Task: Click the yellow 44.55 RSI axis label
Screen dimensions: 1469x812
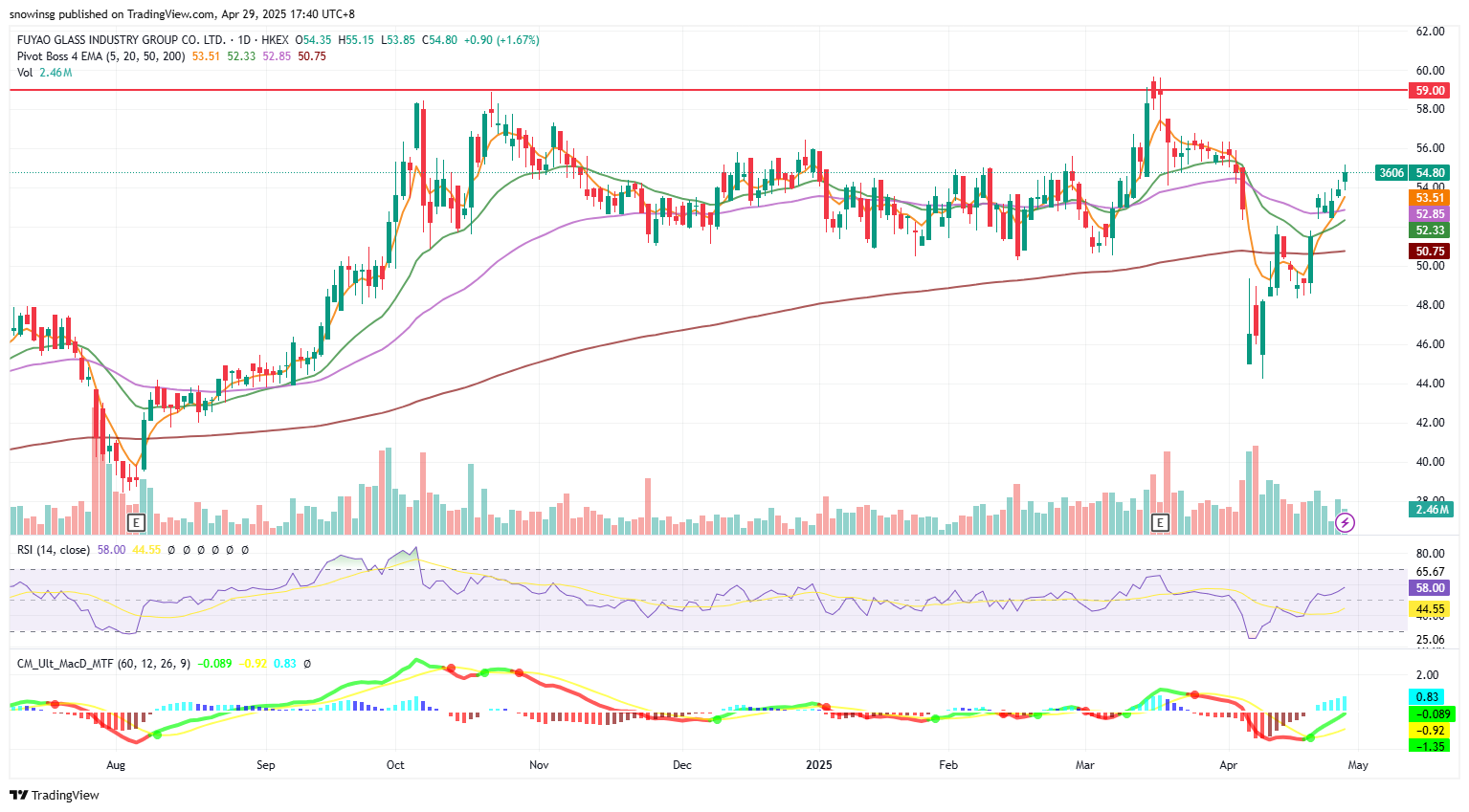Action: (1430, 609)
